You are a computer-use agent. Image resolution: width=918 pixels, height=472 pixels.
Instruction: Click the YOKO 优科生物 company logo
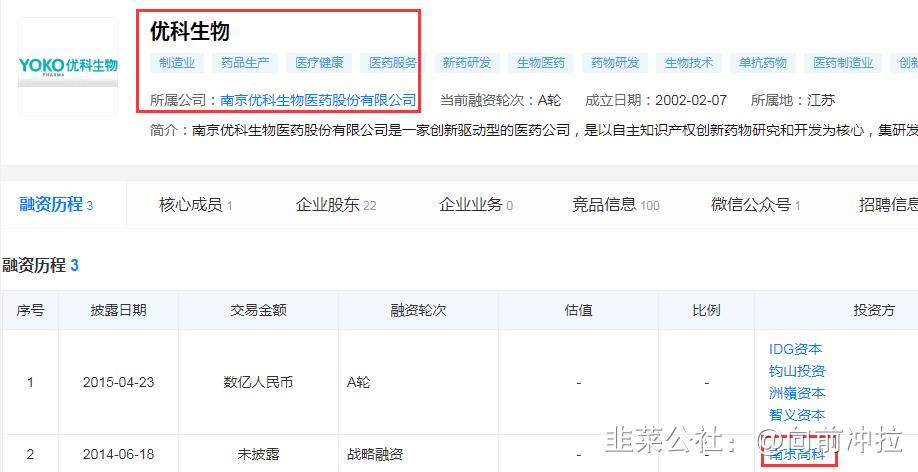pos(68,67)
